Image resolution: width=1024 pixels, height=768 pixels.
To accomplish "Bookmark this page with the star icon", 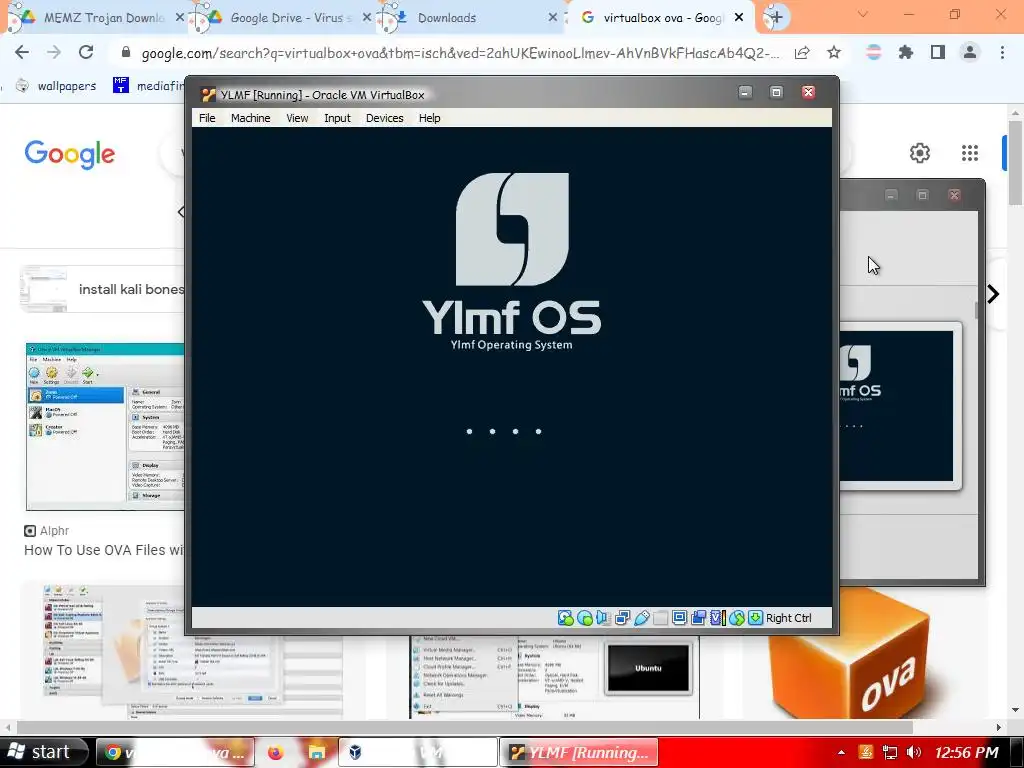I will coord(834,52).
